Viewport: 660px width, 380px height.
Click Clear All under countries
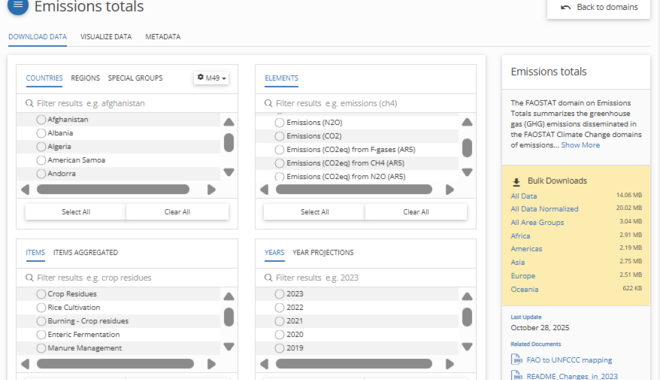(x=177, y=212)
